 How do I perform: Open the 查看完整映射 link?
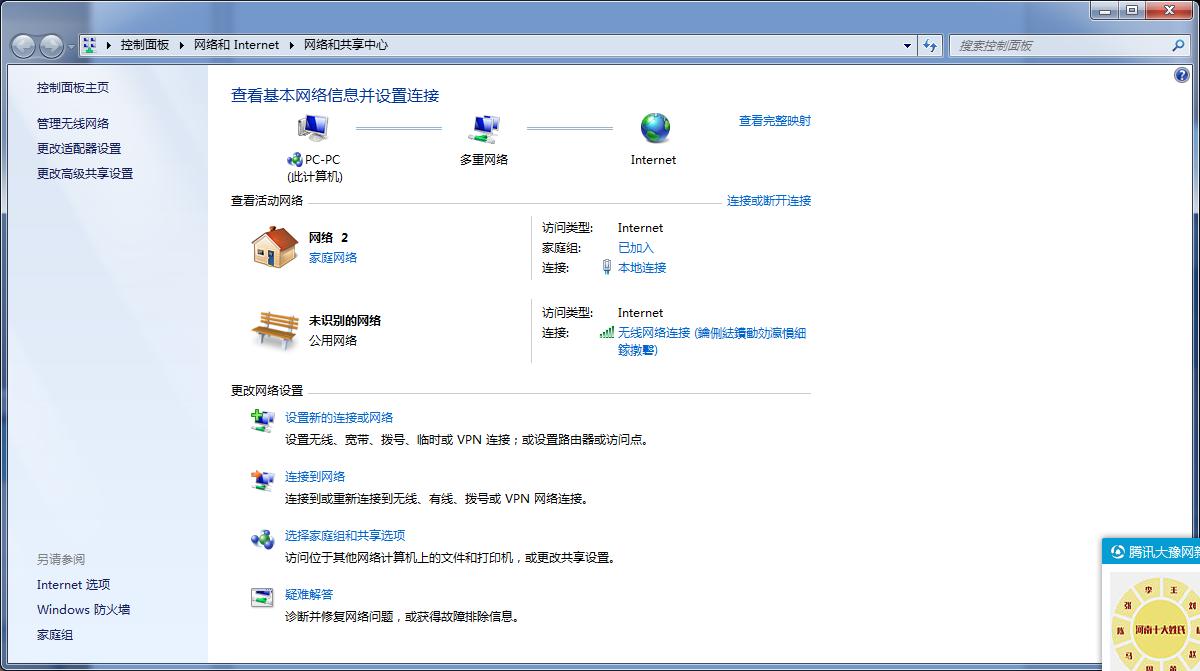tap(774, 121)
